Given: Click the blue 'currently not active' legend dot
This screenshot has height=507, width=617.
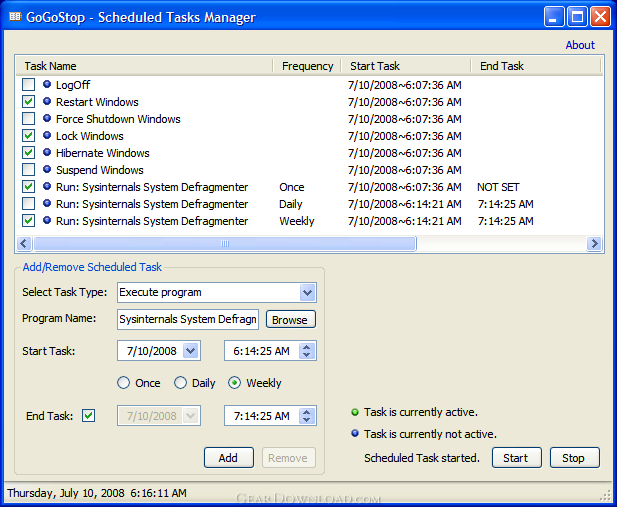Looking at the screenshot, I should click(x=355, y=433).
